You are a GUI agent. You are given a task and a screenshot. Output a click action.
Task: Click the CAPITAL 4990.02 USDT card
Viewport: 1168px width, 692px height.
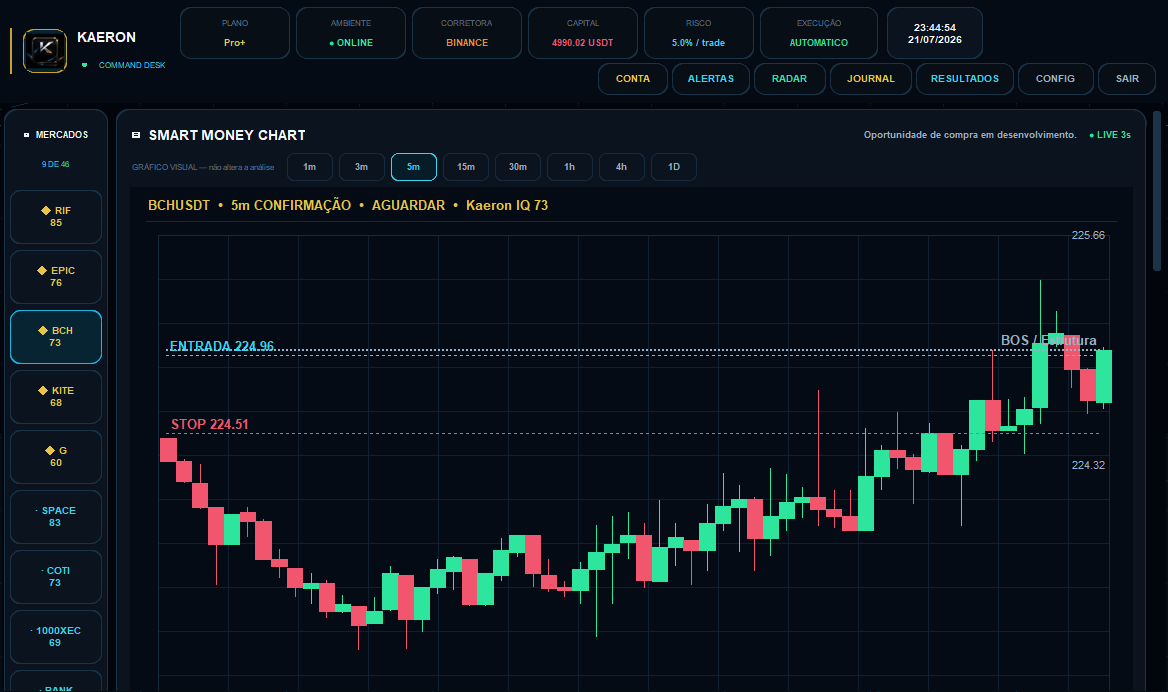coord(583,33)
